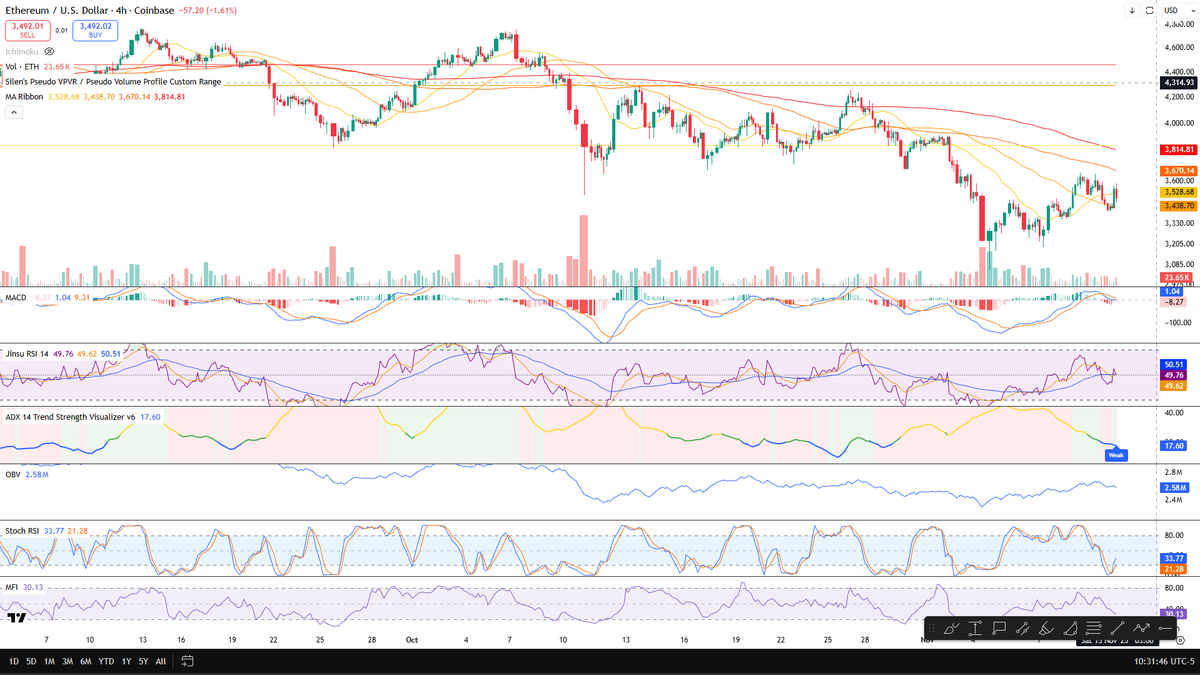
Task: Select the horizontal ray line tool
Action: [x=1165, y=628]
